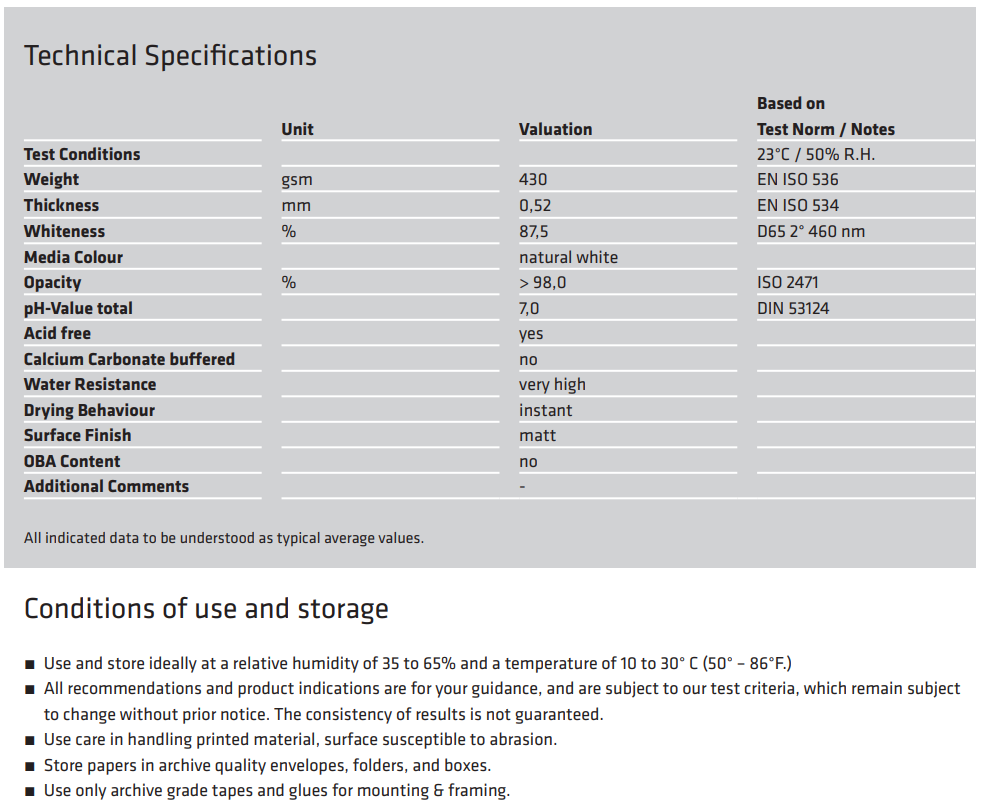Select the 430 weight value

coord(533,180)
